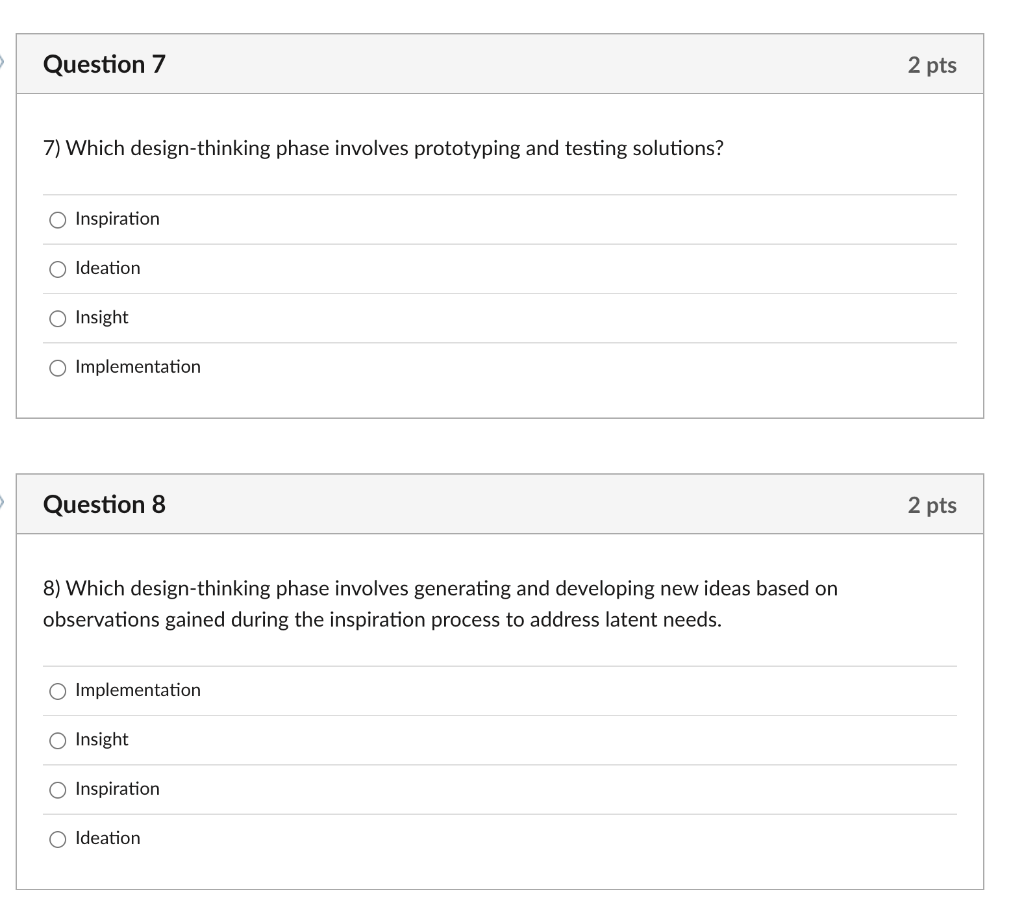
Task: Click the arrow marker beside Question 8
Action: click(x=3, y=501)
